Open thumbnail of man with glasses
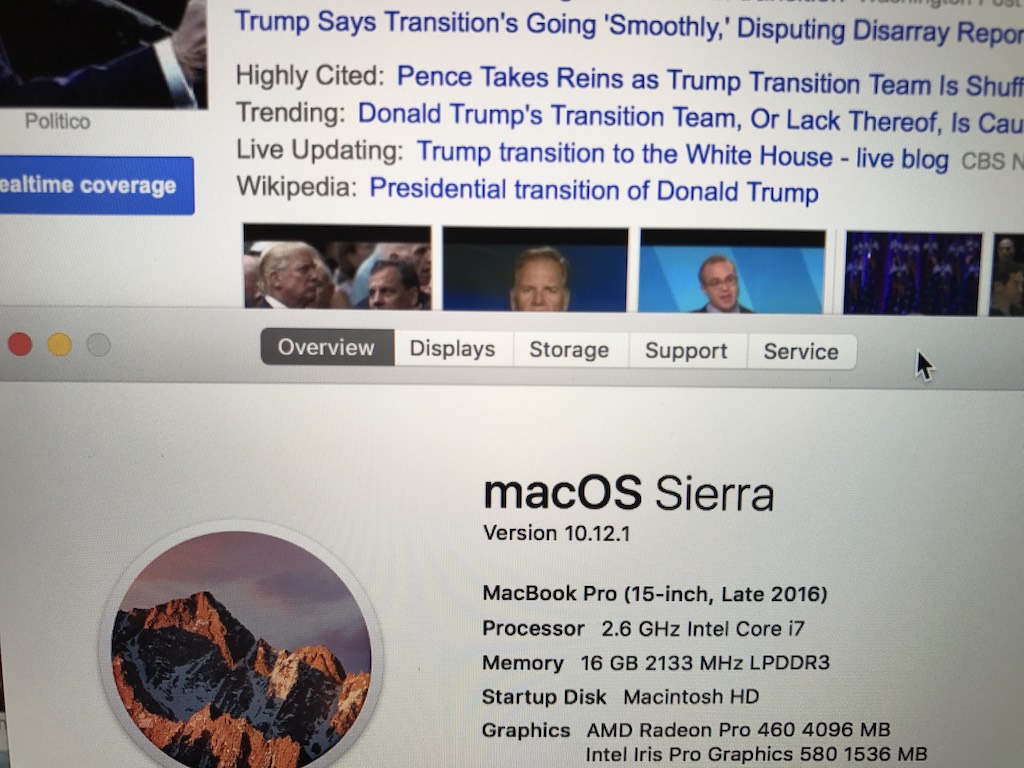Image resolution: width=1024 pixels, height=768 pixels. pos(732,271)
